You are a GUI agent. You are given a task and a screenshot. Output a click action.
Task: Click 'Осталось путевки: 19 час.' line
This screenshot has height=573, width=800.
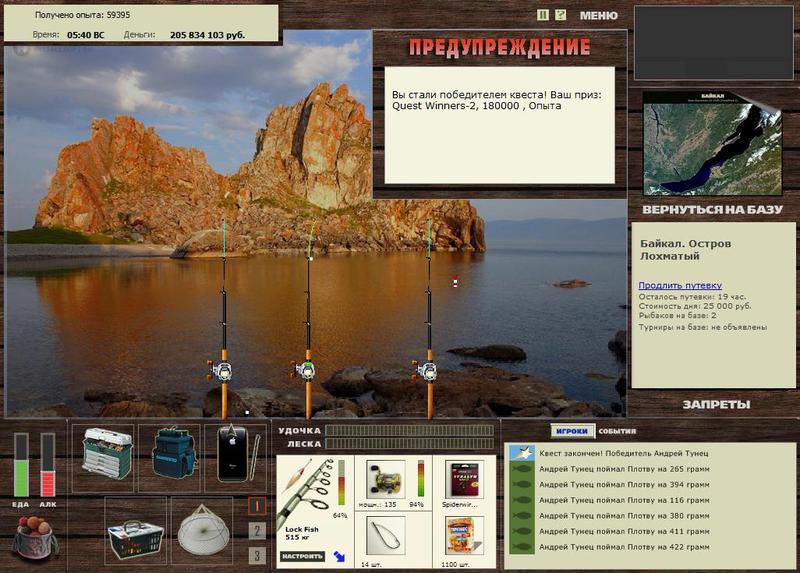[692, 296]
